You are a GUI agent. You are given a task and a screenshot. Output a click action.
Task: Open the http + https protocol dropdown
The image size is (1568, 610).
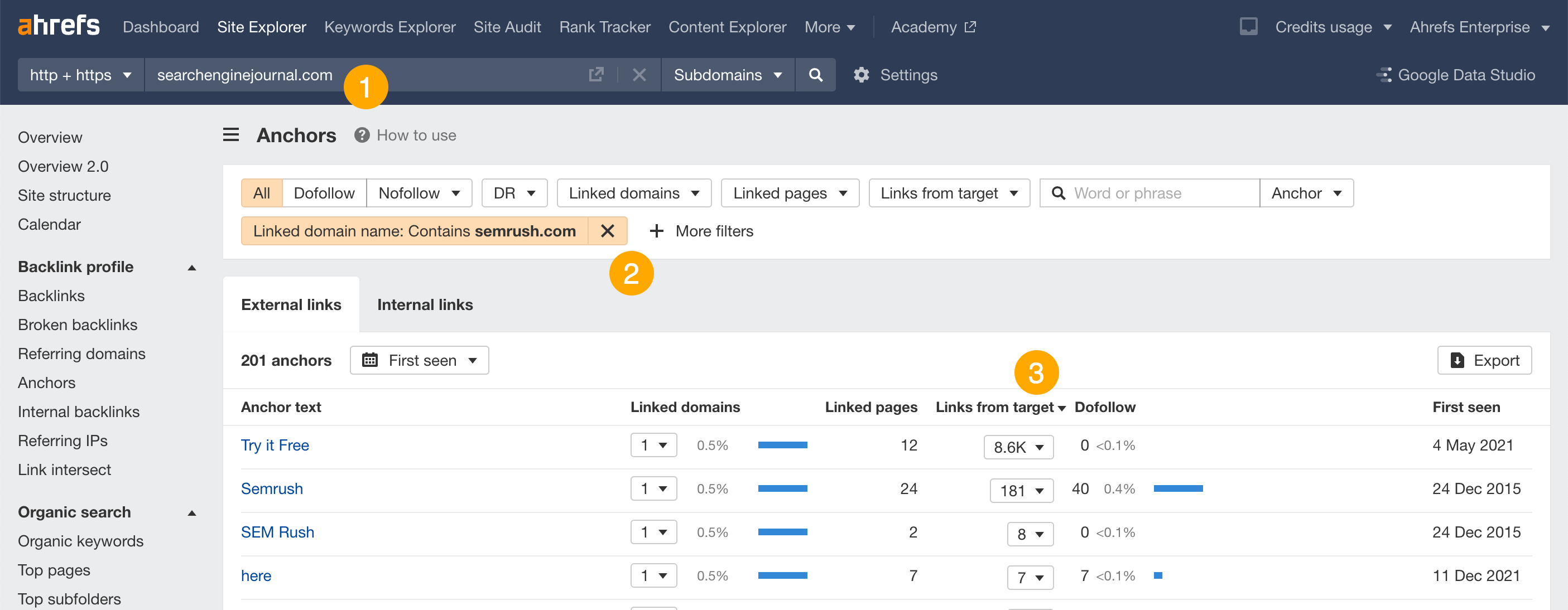81,75
